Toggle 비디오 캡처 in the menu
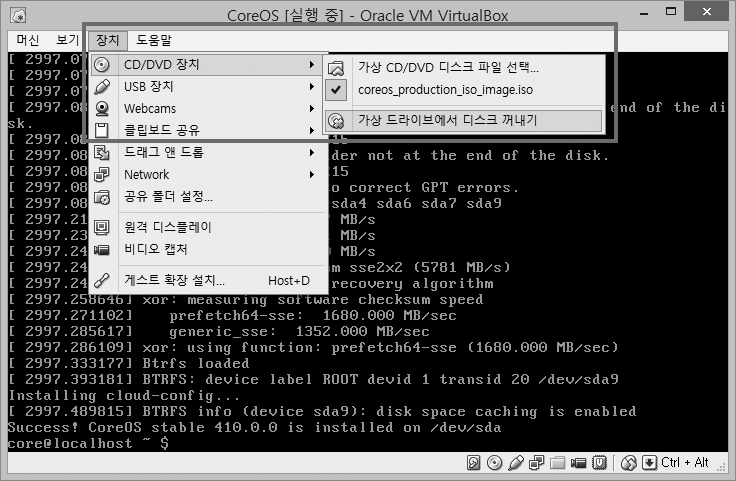Viewport: 736px width, 481px height. (155, 249)
